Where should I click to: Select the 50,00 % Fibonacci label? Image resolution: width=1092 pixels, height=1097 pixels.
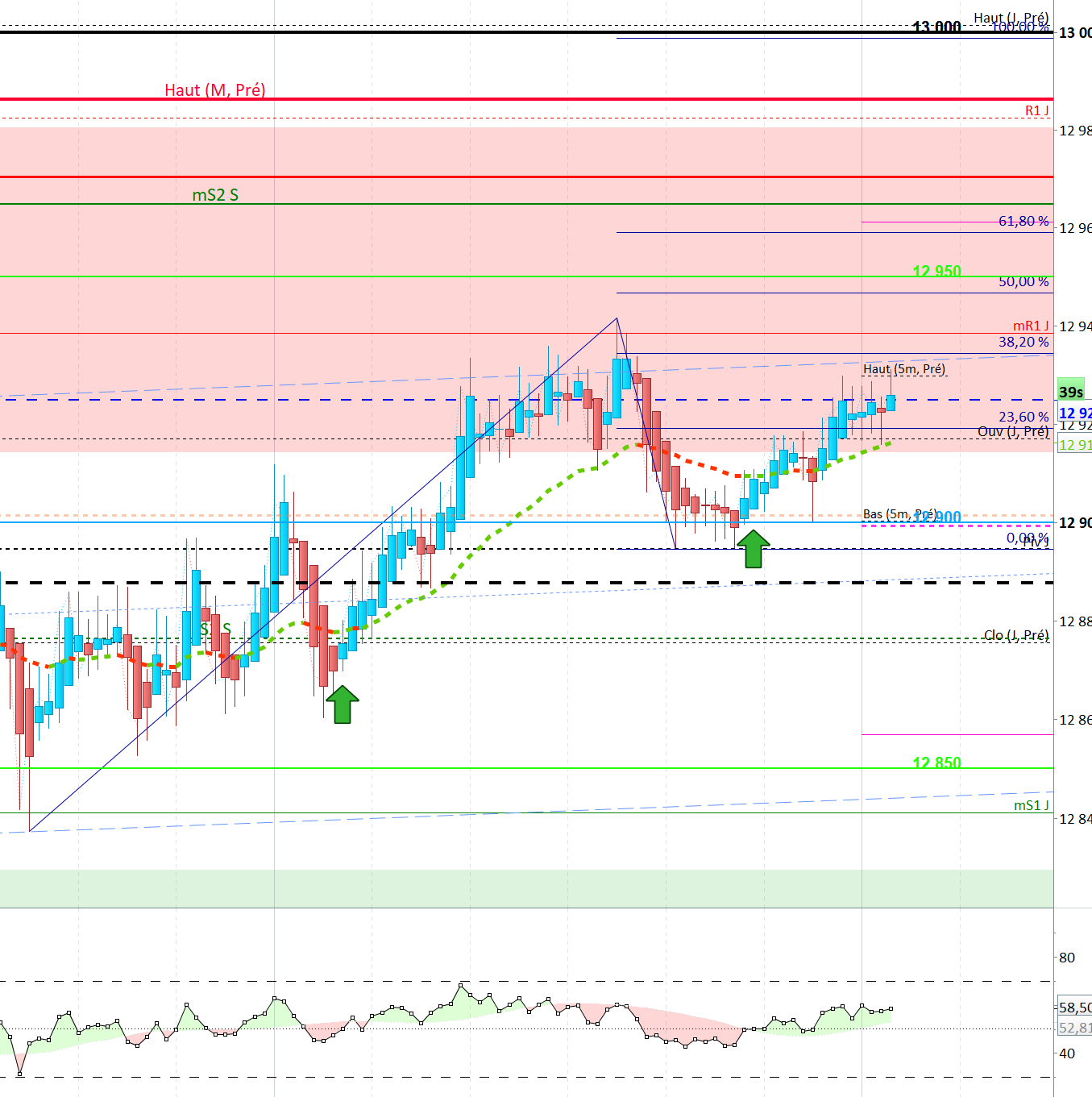(1023, 281)
